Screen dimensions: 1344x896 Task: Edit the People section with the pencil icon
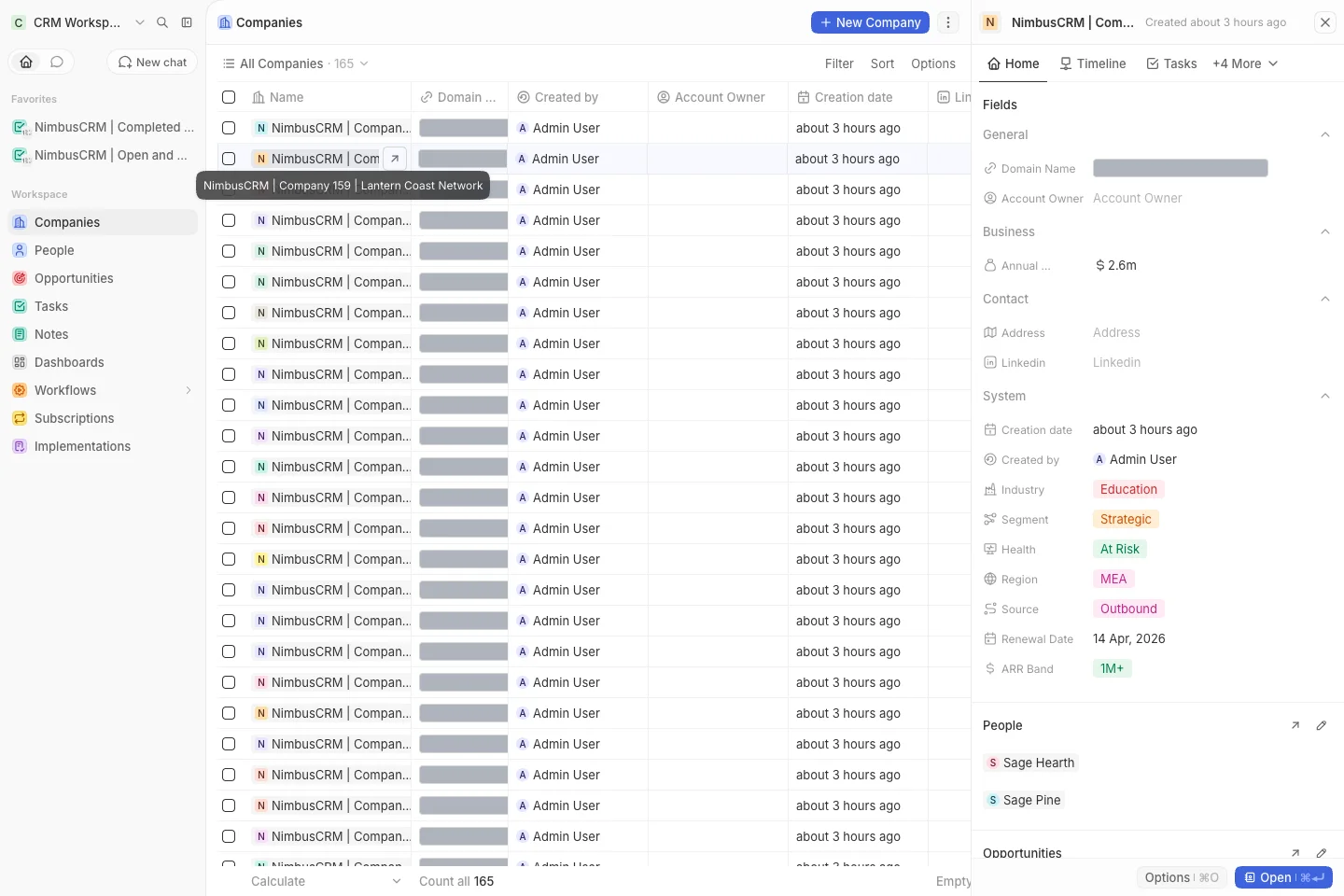1322,725
